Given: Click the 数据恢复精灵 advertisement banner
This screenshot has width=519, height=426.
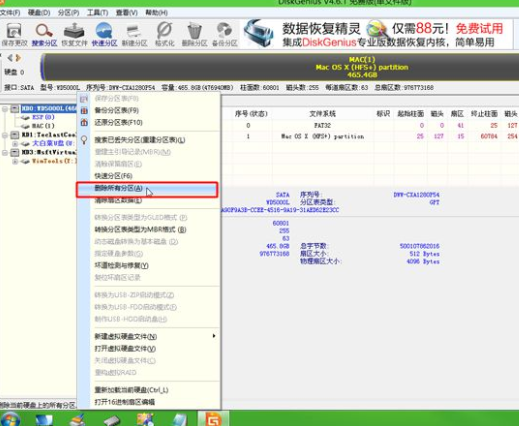Looking at the screenshot, I should pyautogui.click(x=377, y=34).
